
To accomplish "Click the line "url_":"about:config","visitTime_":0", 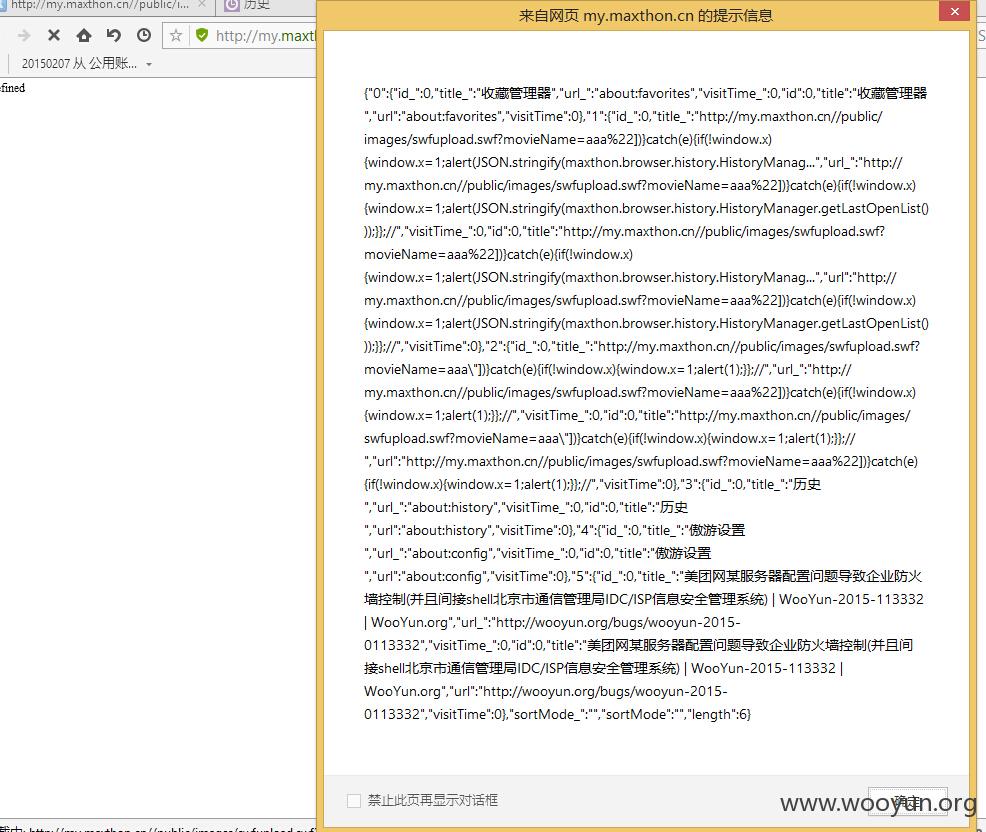I will (538, 553).
